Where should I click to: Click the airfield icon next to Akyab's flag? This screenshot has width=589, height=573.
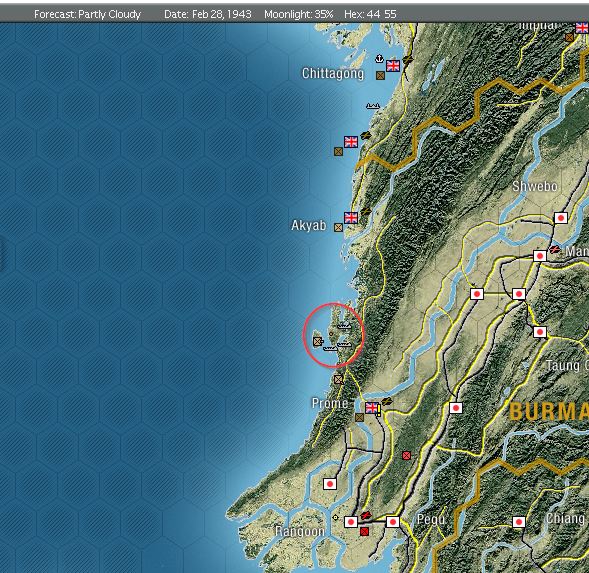click(x=365, y=212)
